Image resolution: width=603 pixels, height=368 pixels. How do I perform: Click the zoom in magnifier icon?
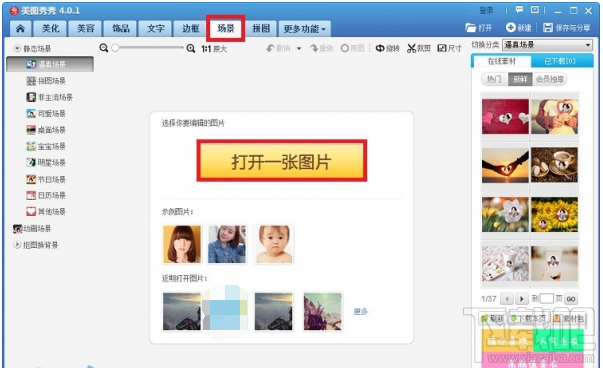pos(191,48)
